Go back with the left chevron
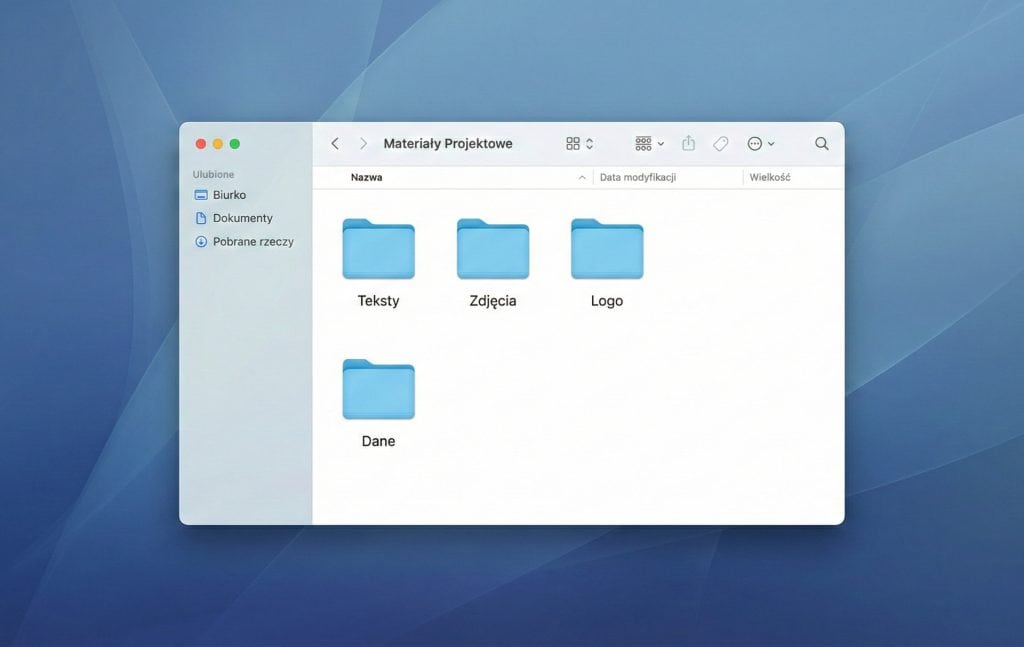Viewport: 1024px width, 647px height. click(x=335, y=144)
